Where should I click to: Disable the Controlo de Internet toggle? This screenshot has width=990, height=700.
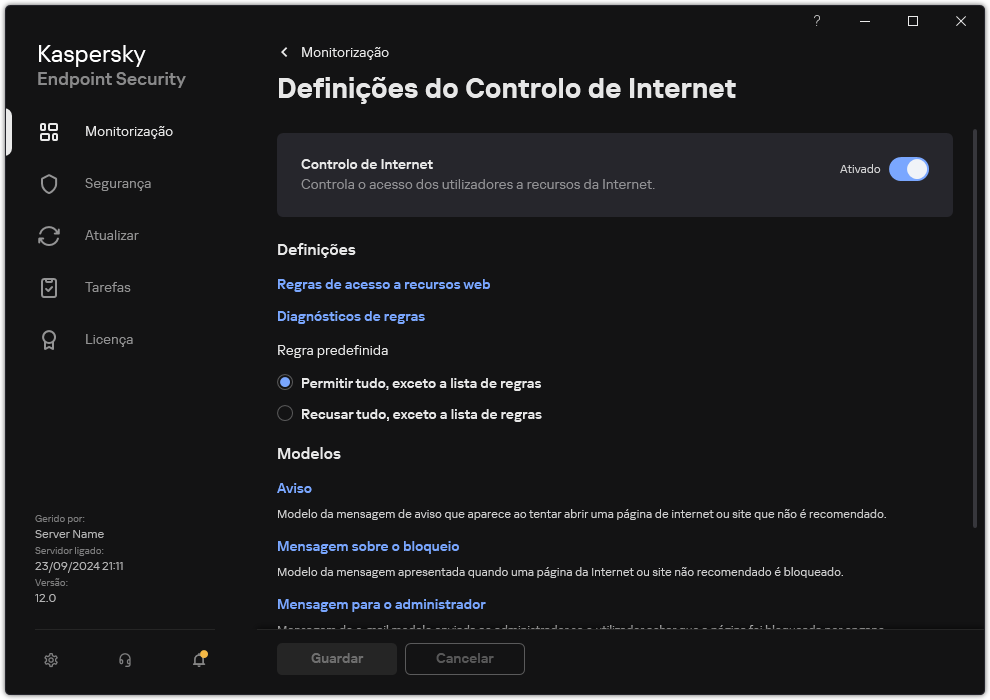click(x=909, y=169)
